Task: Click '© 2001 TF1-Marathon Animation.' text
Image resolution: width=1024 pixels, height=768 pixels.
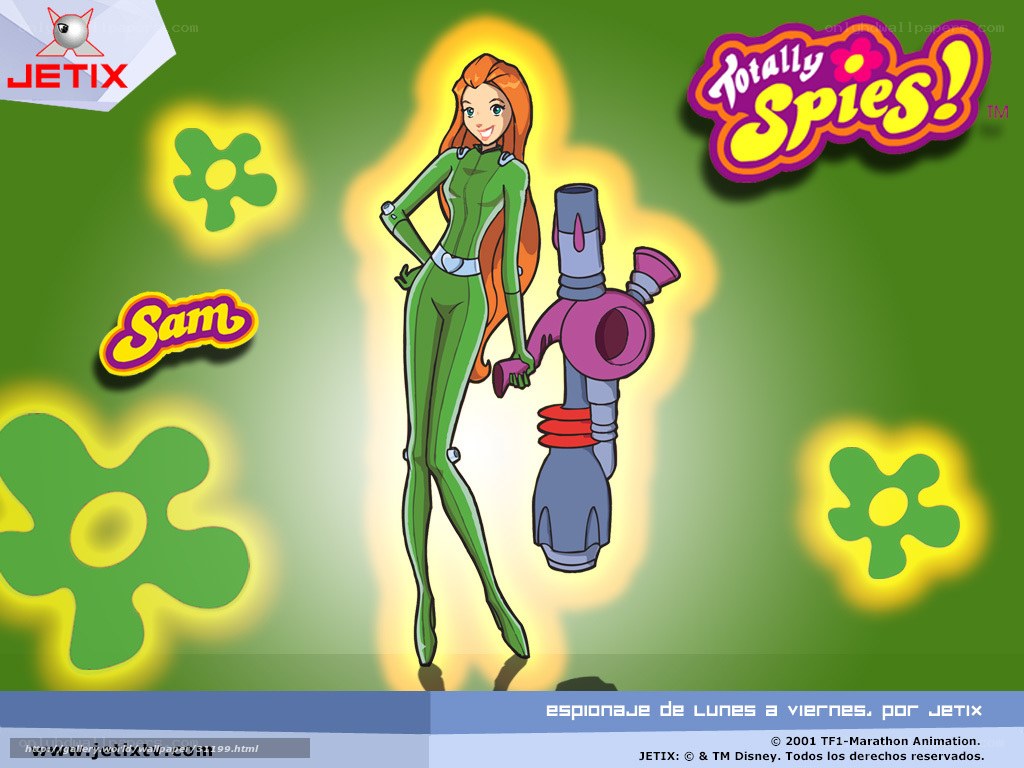Action: coord(876,741)
